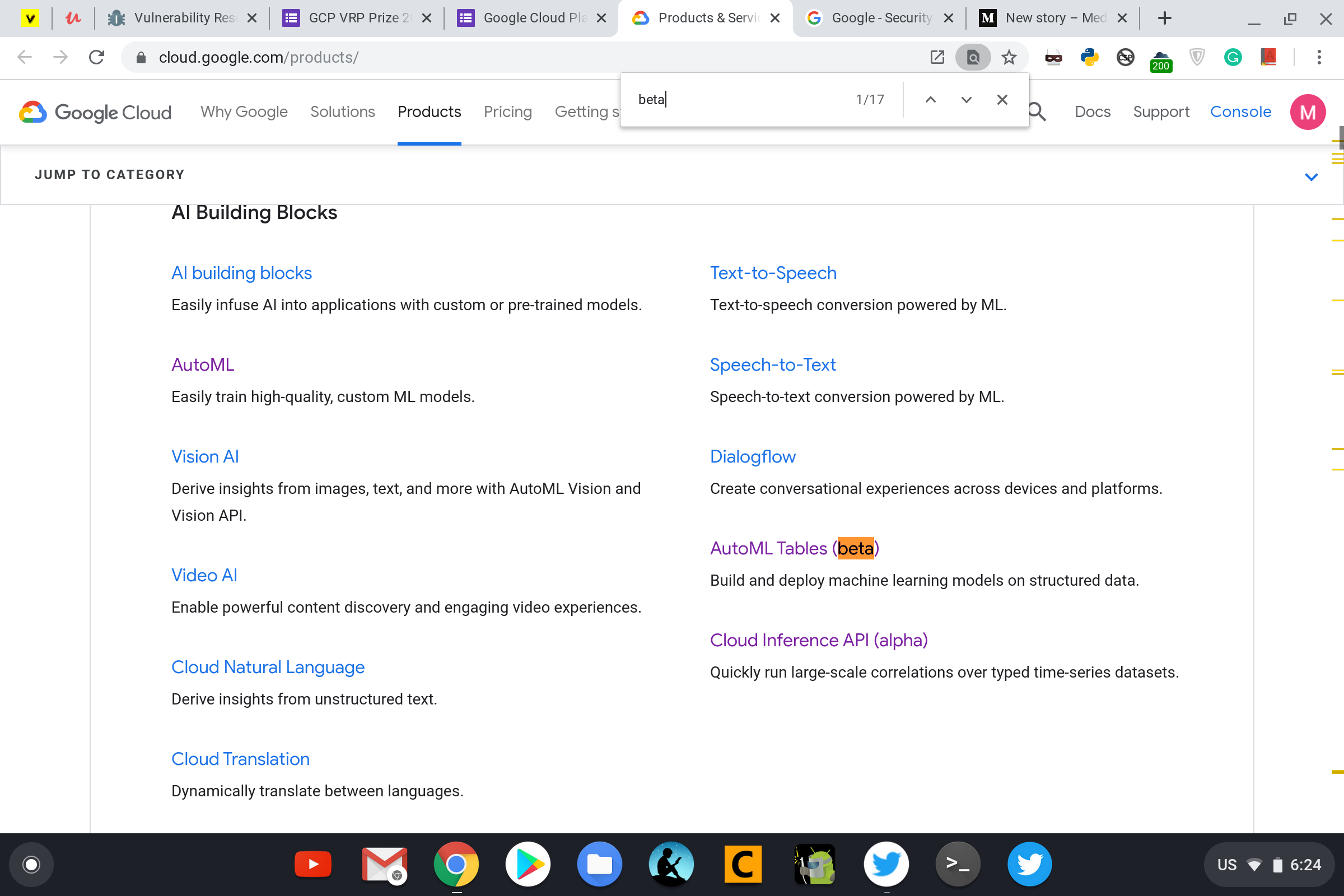
Task: Click the find-in-page lens icon
Action: (x=973, y=57)
